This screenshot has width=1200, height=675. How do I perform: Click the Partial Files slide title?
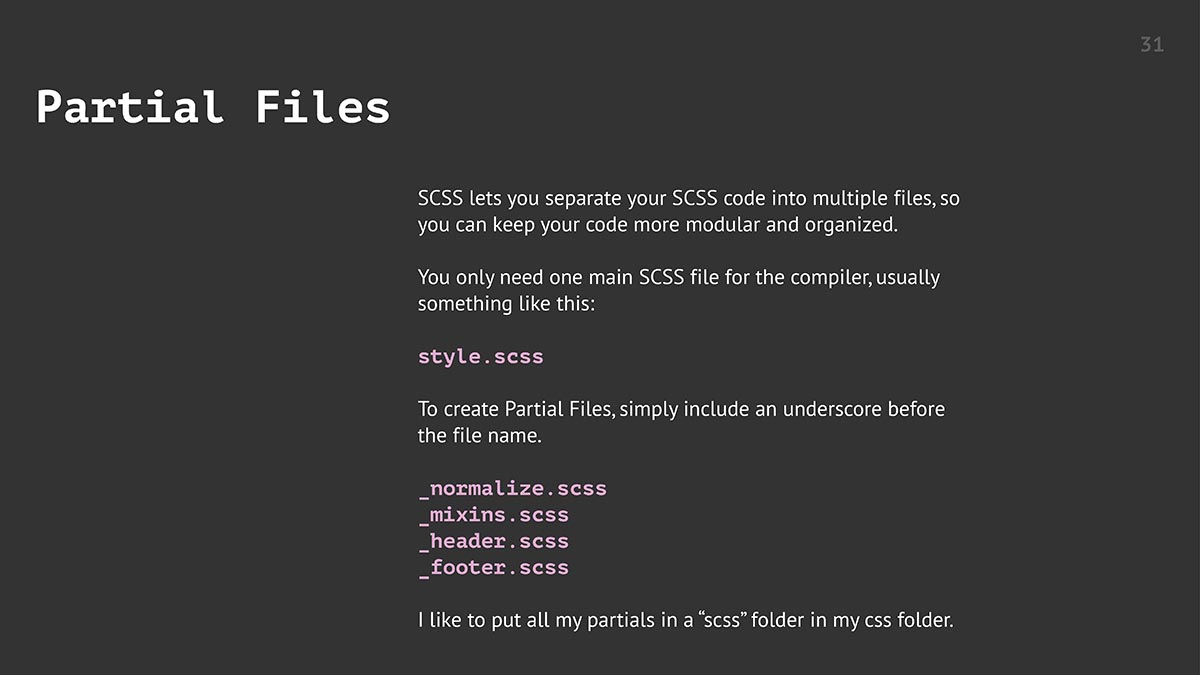coord(213,107)
